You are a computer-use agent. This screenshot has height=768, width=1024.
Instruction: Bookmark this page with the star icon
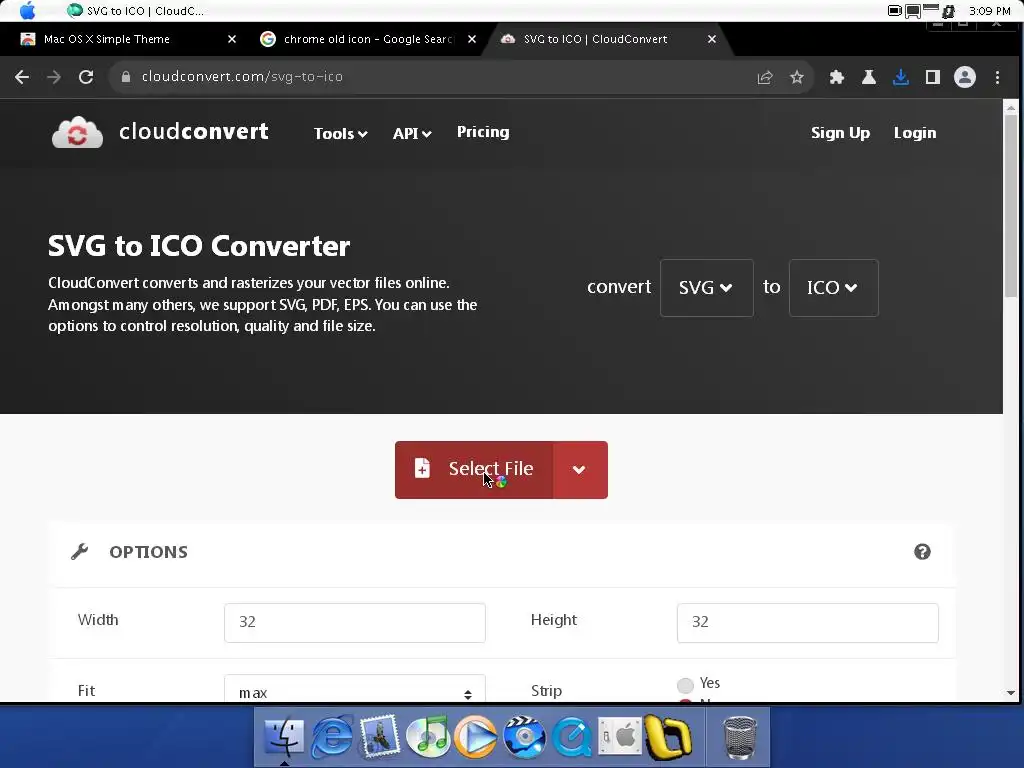(x=797, y=77)
